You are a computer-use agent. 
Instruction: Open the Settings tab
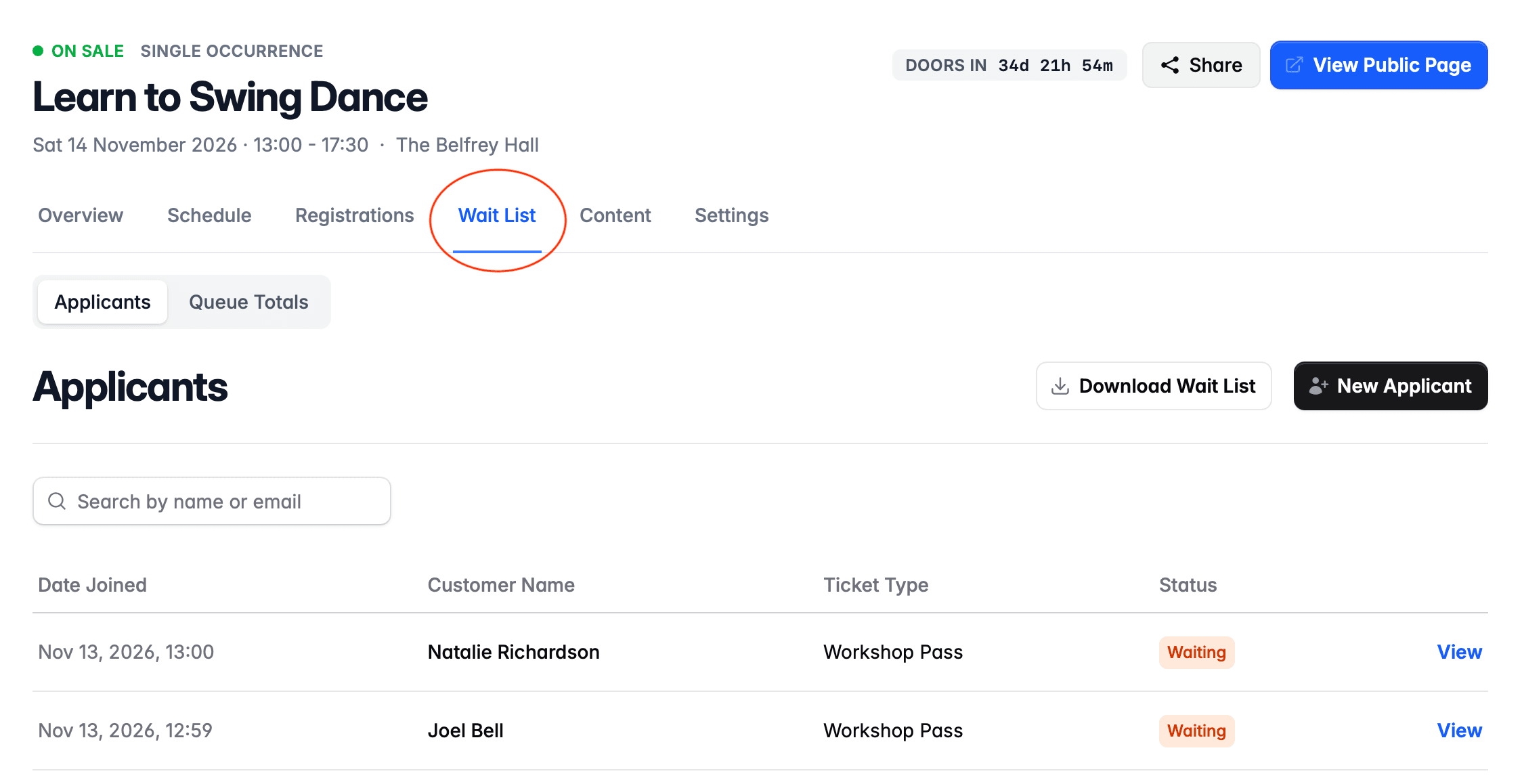[732, 215]
